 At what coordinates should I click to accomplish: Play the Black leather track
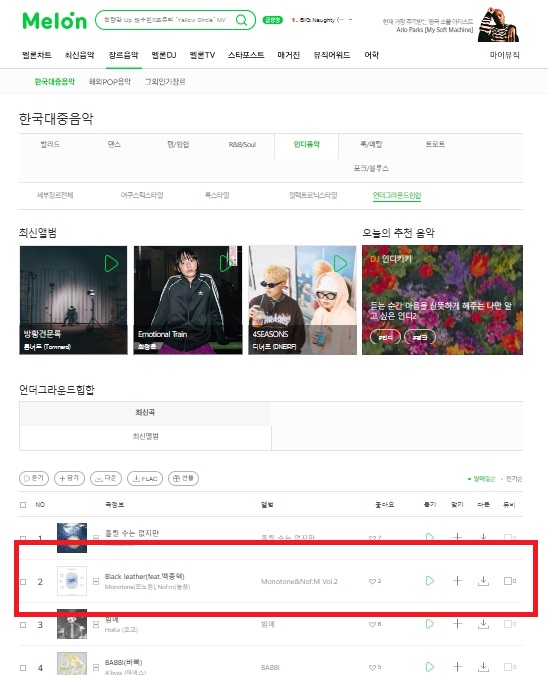[429, 581]
